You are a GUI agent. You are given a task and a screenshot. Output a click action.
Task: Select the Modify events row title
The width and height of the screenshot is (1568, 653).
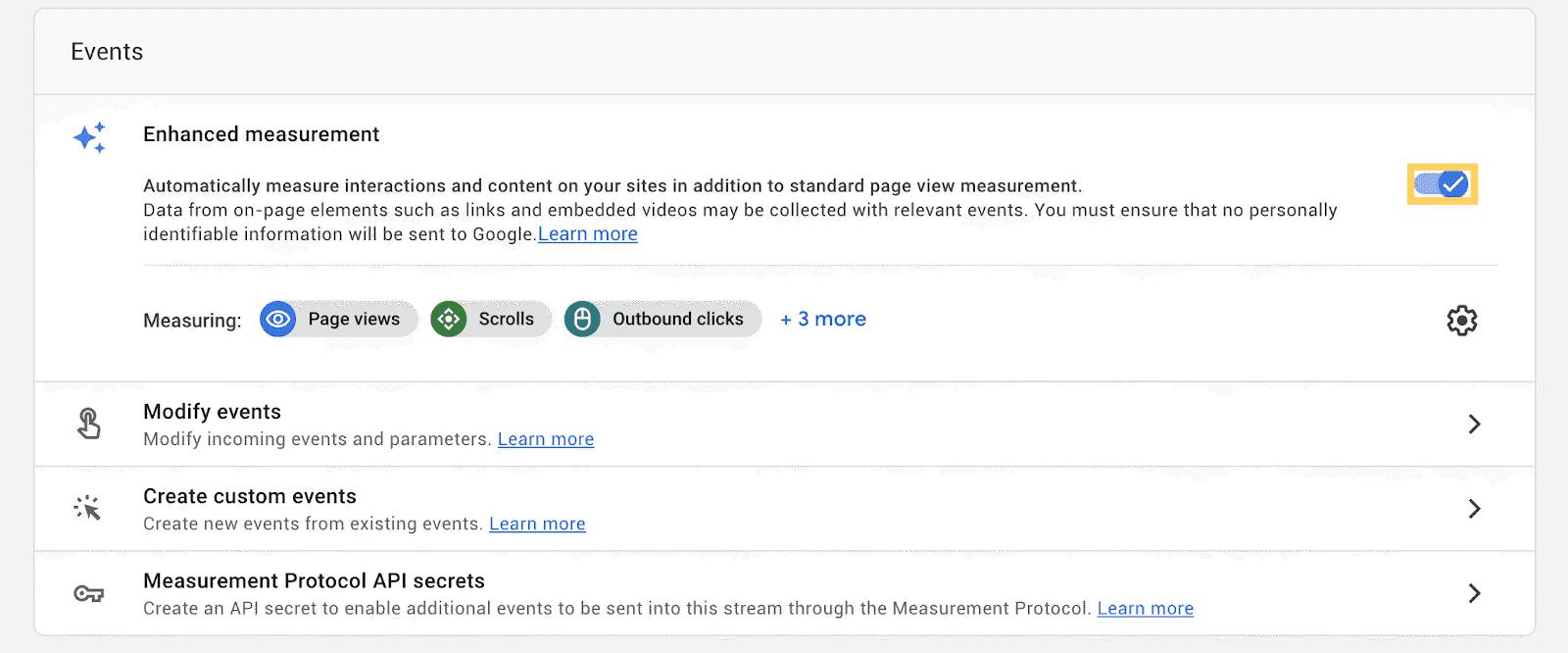[x=212, y=412]
